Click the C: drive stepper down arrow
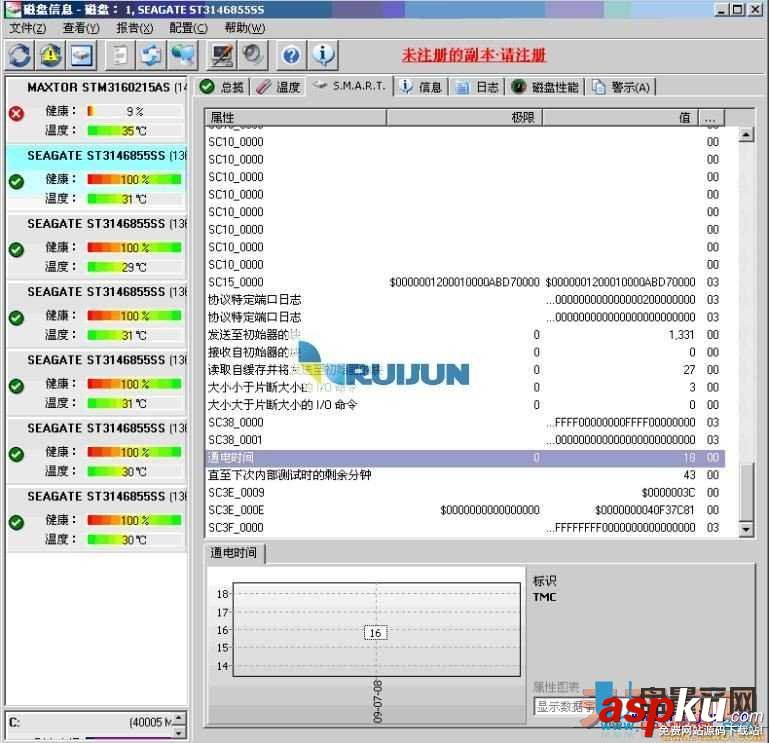 179,733
